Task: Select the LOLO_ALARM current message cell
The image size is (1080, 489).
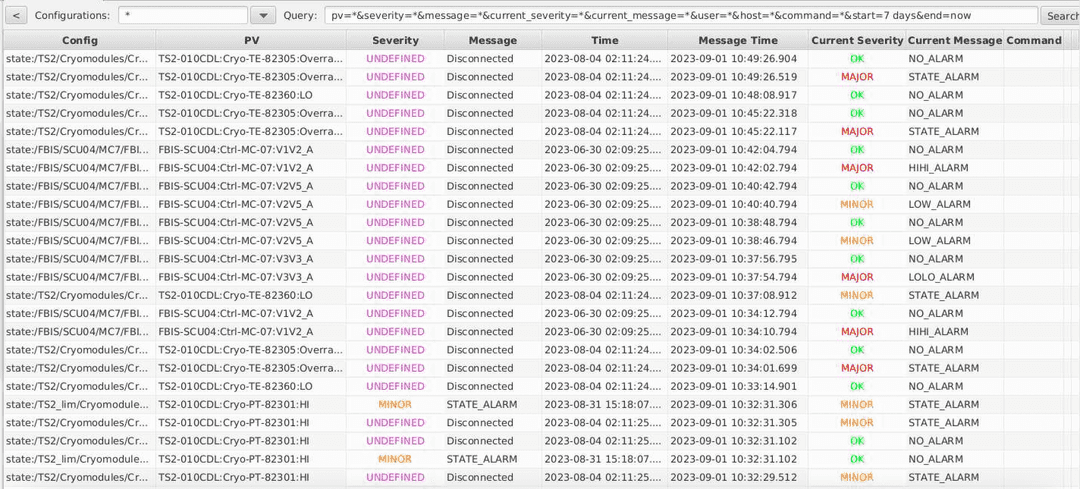Action: (941, 277)
